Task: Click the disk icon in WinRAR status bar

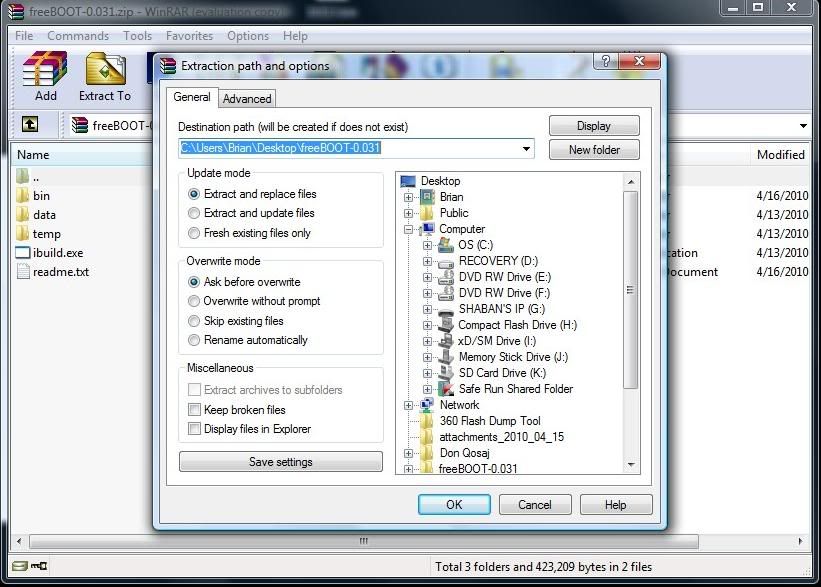Action: (19, 566)
